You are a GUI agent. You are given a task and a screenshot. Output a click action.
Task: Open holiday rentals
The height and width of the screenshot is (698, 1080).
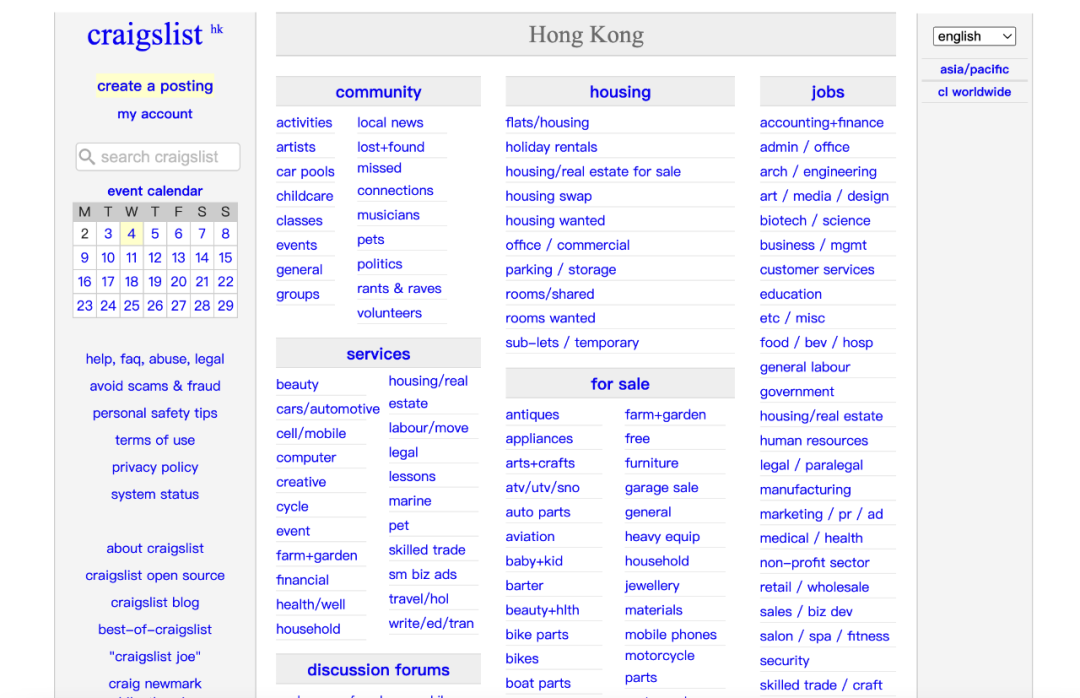[x=551, y=147]
